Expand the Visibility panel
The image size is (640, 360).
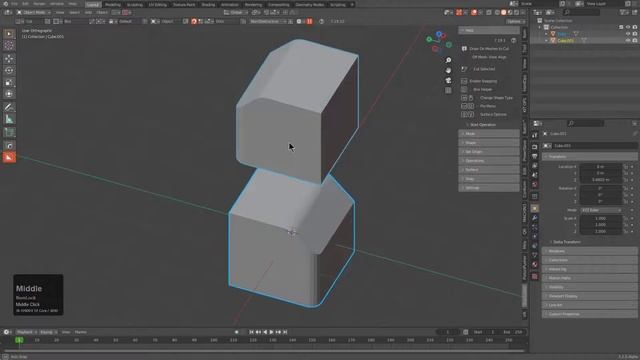point(589,287)
